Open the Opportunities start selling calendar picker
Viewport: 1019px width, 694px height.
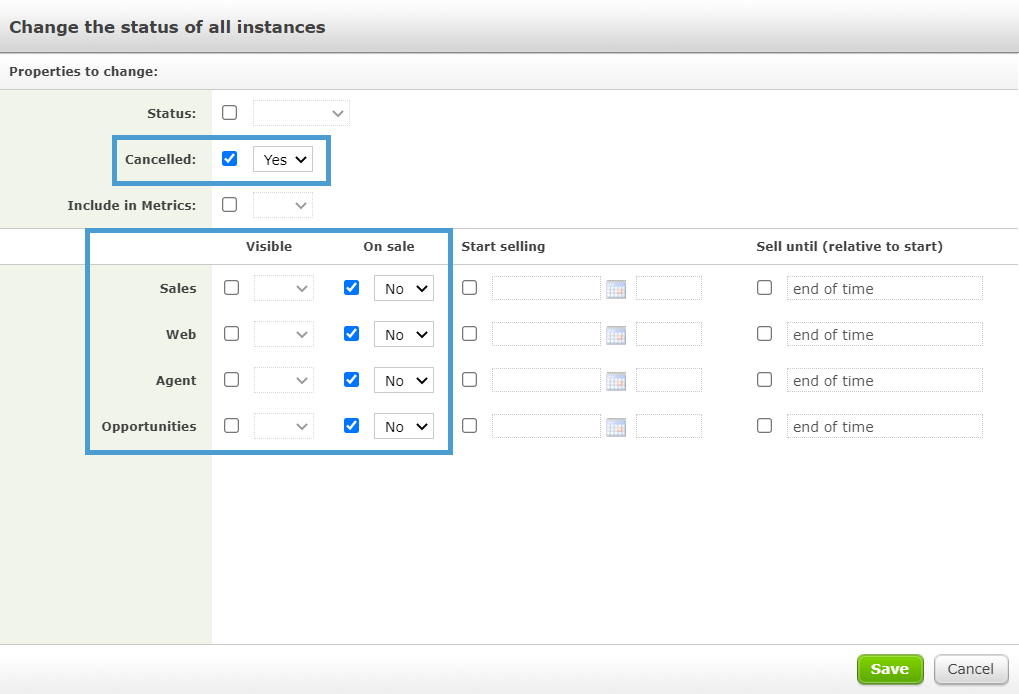pos(616,427)
